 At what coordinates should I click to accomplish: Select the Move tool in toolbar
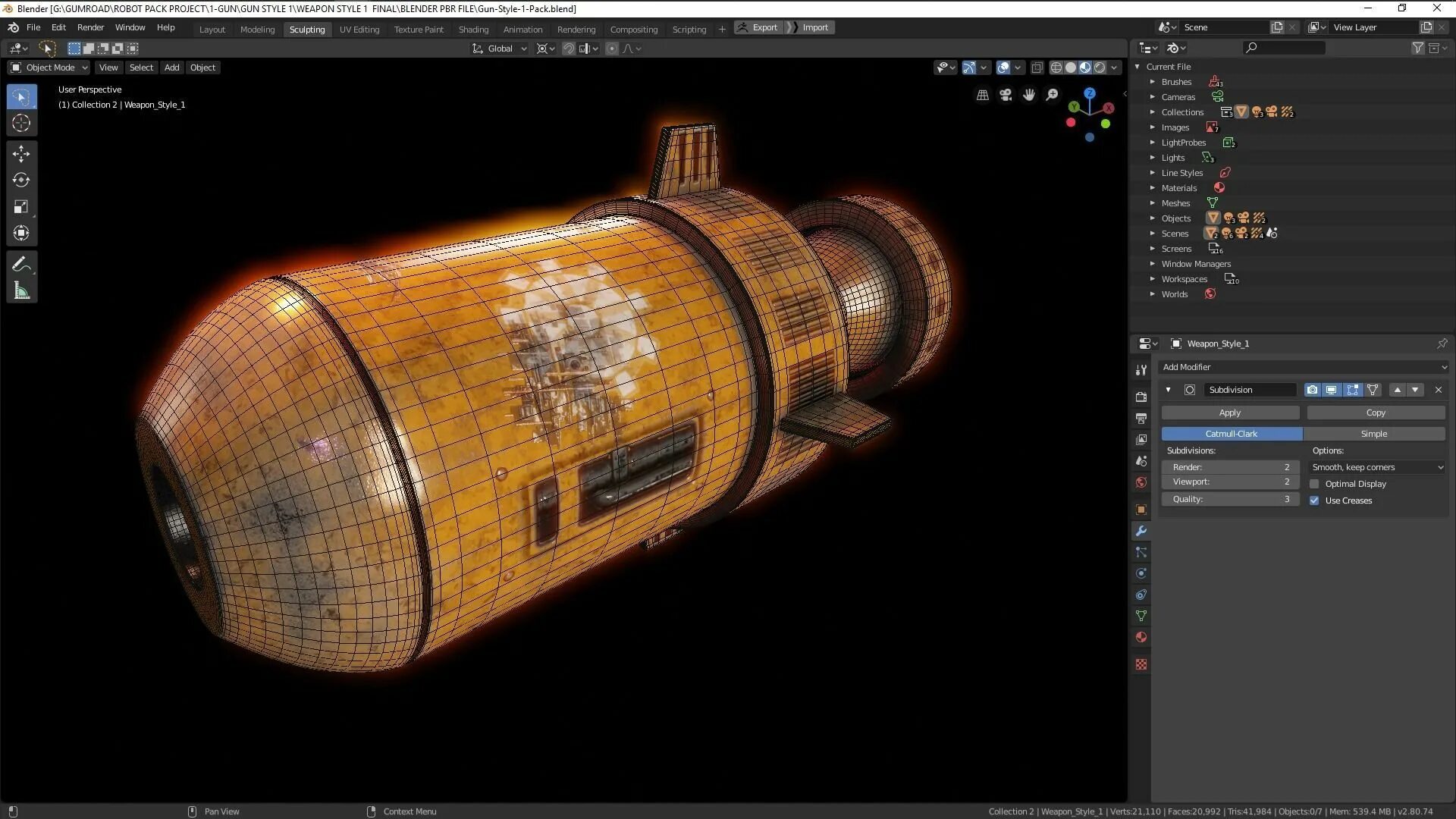pyautogui.click(x=21, y=154)
